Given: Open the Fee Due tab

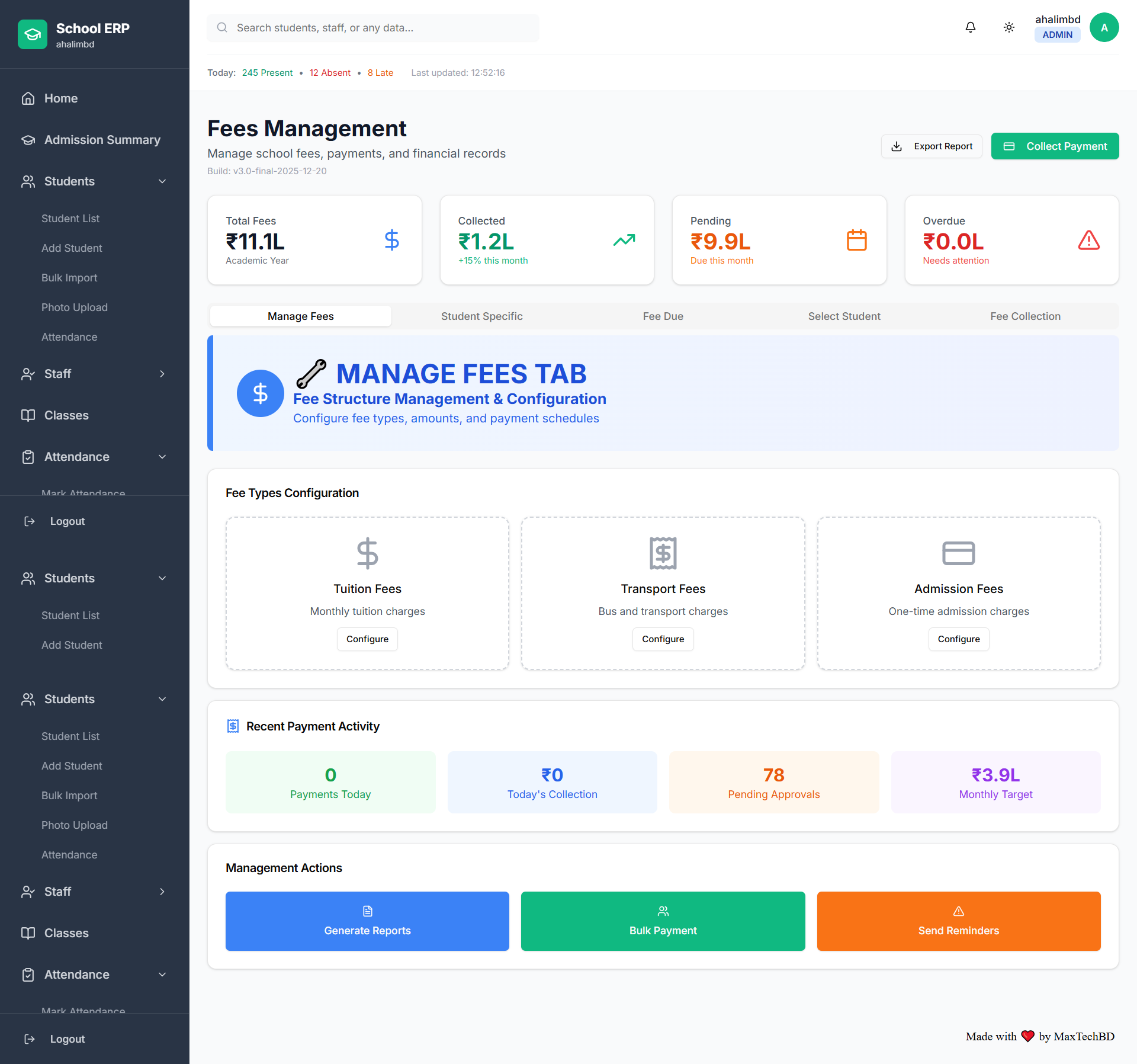Looking at the screenshot, I should coord(663,316).
